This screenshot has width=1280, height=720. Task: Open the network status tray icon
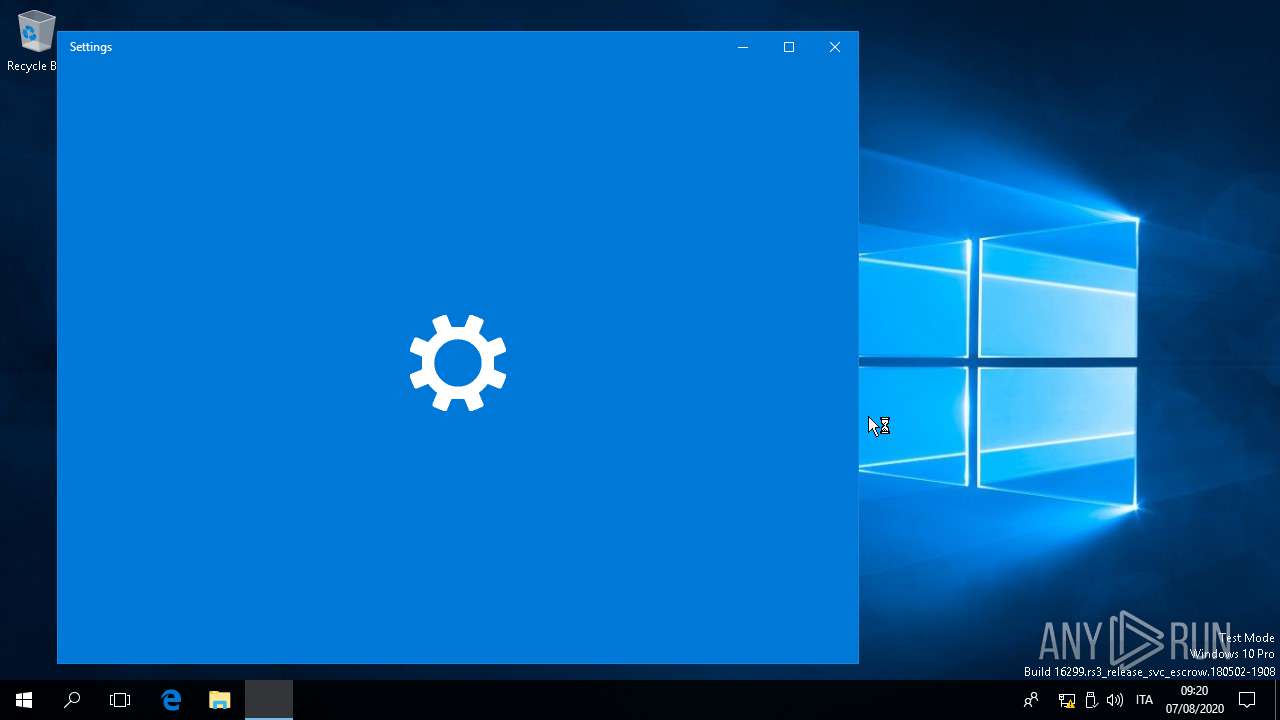(x=1067, y=700)
